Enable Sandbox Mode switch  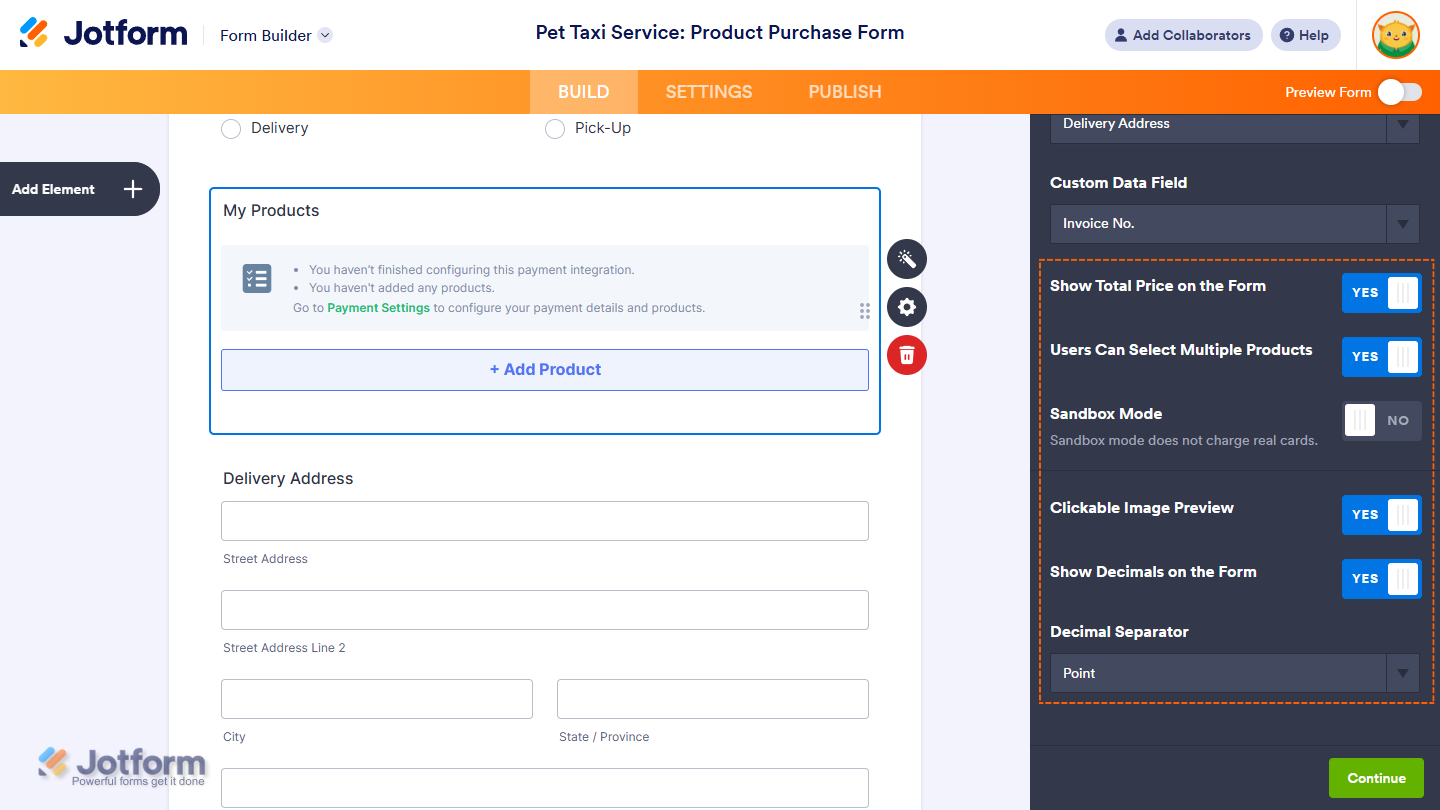(x=1381, y=421)
